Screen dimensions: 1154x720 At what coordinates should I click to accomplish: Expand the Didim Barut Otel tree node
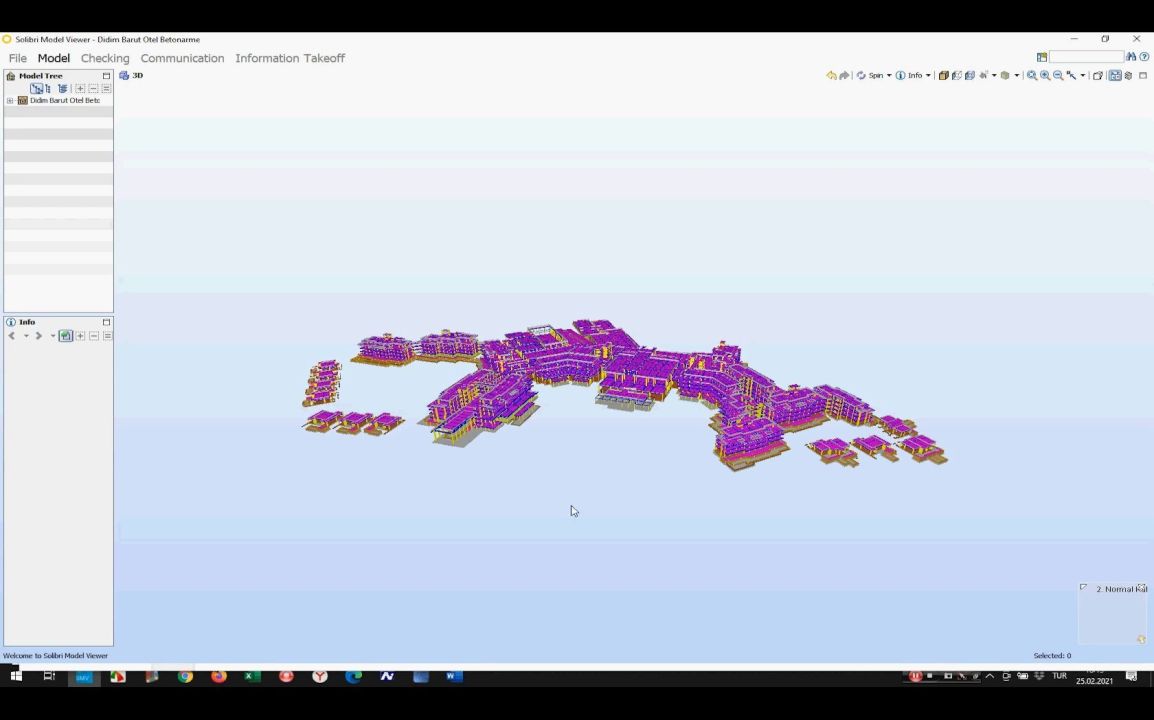point(10,101)
